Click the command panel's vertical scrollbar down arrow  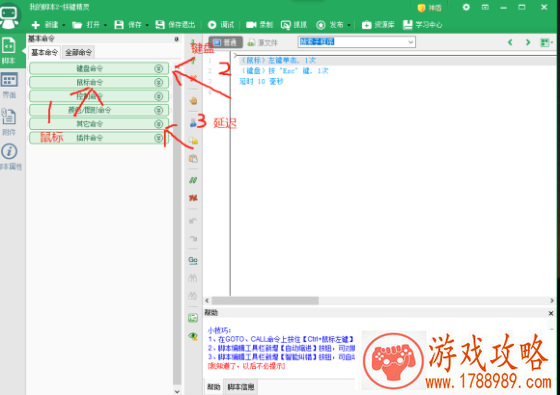coord(177,391)
